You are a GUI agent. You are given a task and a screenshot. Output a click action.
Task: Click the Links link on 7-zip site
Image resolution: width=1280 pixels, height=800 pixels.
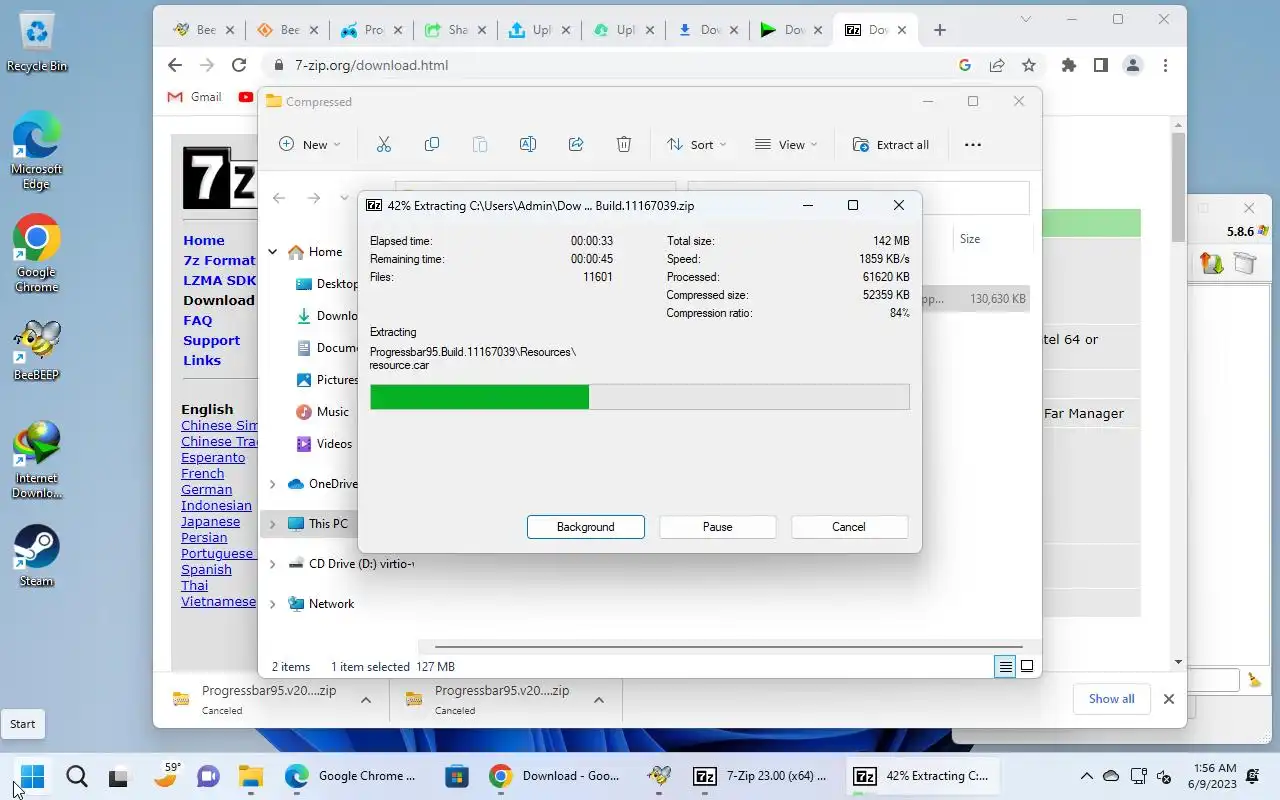pos(201,360)
